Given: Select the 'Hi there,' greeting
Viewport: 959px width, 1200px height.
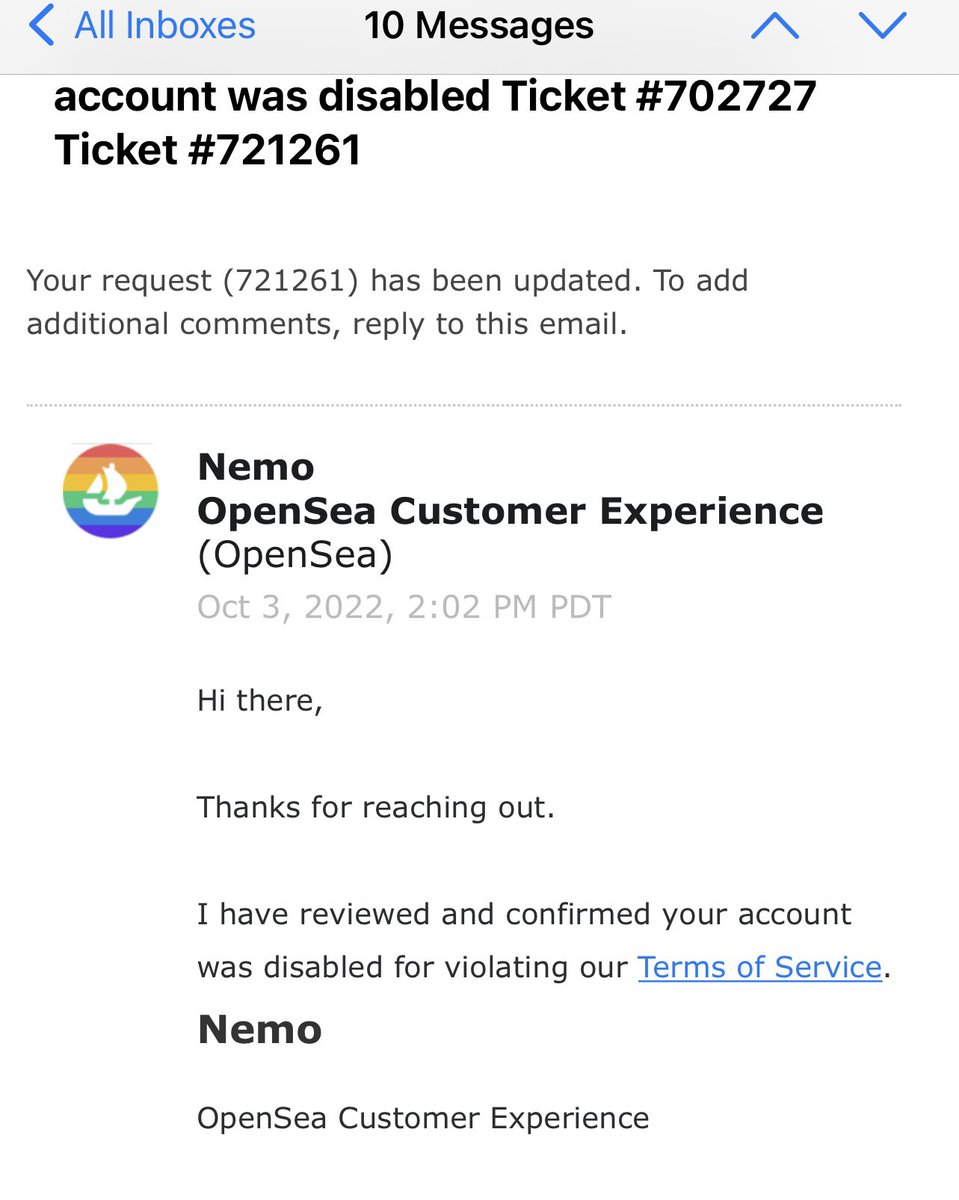Looking at the screenshot, I should (x=260, y=701).
